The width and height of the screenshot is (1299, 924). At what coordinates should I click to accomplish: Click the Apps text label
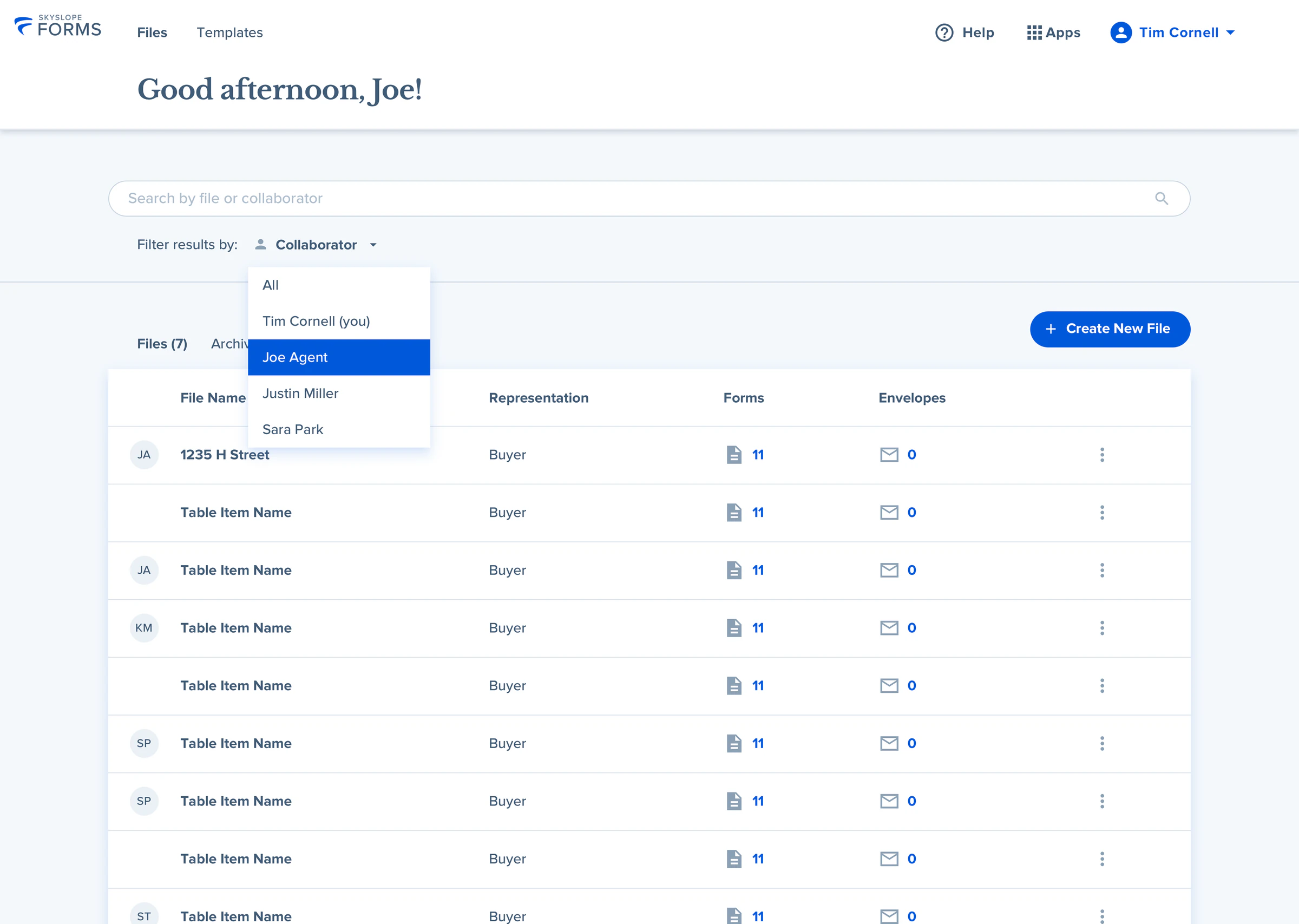1063,32
